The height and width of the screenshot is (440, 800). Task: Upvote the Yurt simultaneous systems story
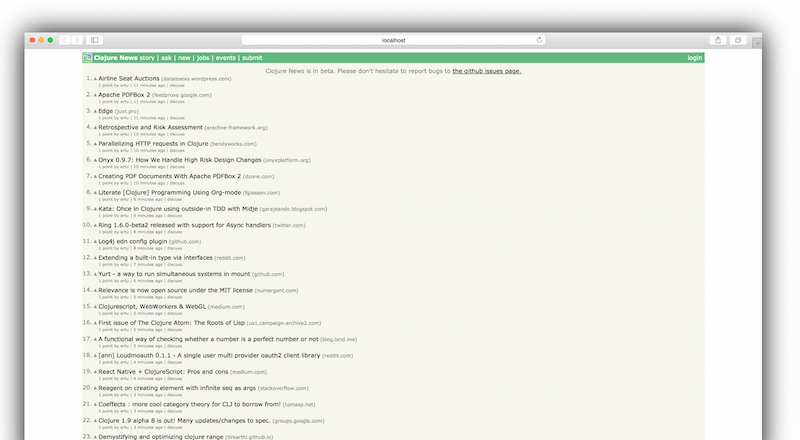pyautogui.click(x=95, y=275)
